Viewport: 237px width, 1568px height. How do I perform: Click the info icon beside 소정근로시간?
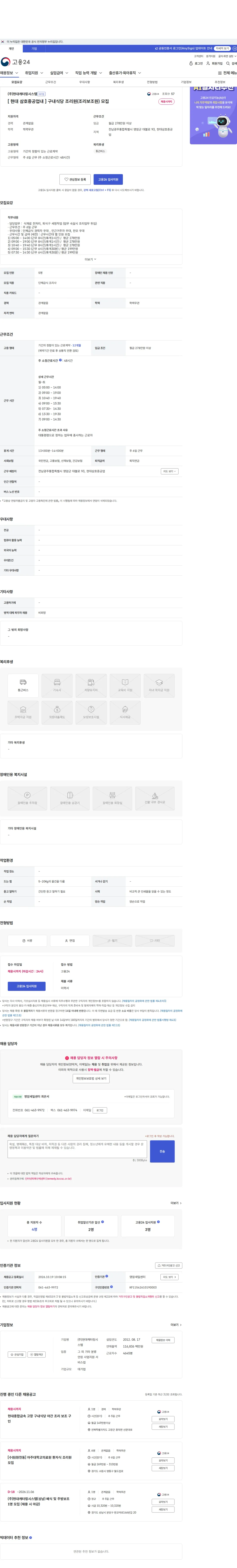click(x=60, y=360)
